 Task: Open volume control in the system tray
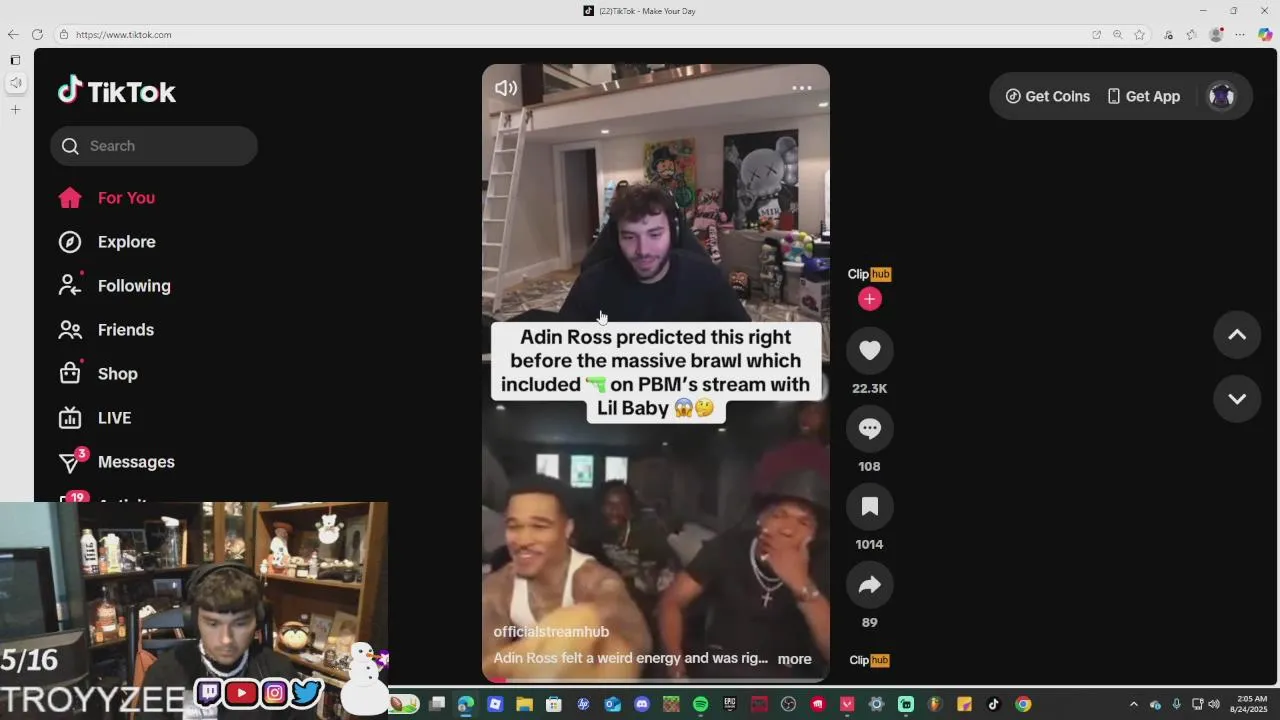point(1213,704)
